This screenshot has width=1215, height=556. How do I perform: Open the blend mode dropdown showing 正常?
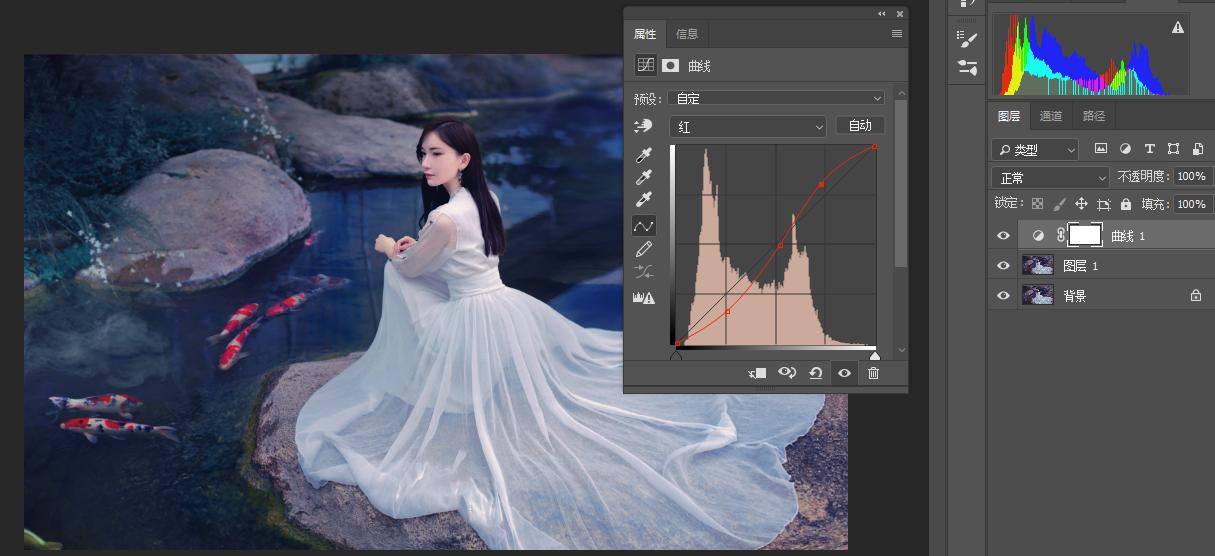tap(1050, 178)
